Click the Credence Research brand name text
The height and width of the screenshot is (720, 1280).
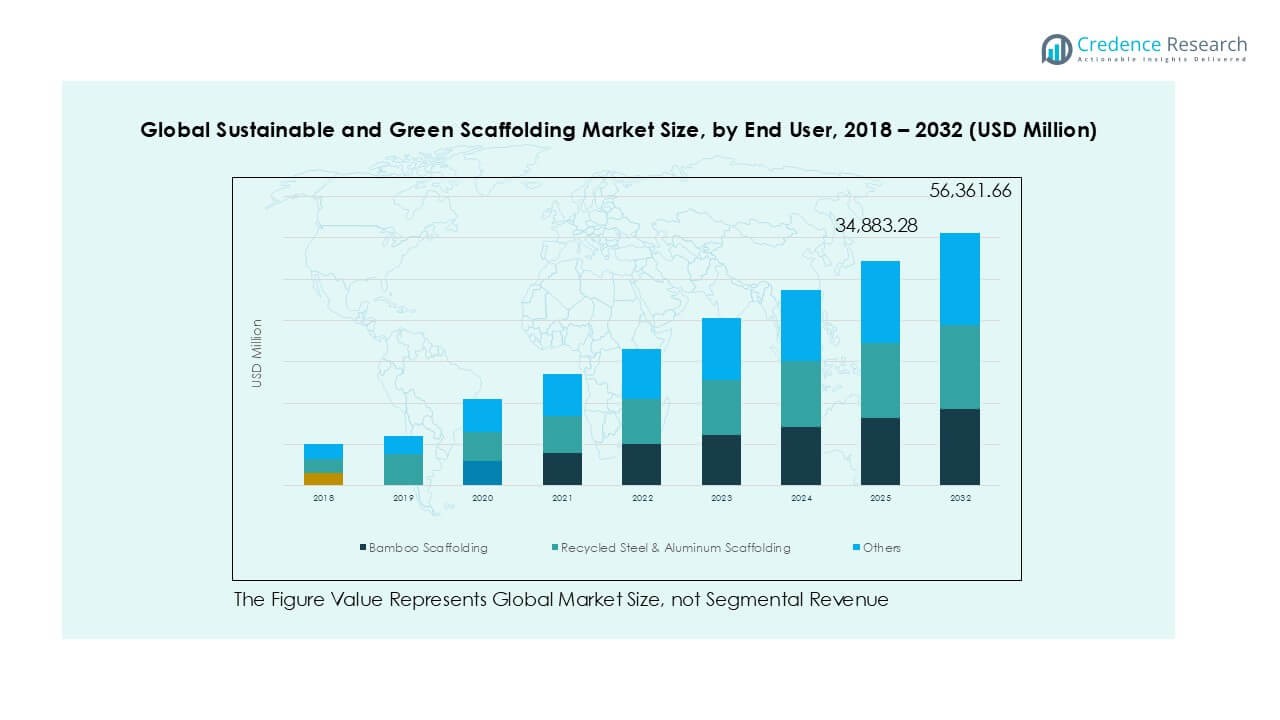click(1162, 45)
